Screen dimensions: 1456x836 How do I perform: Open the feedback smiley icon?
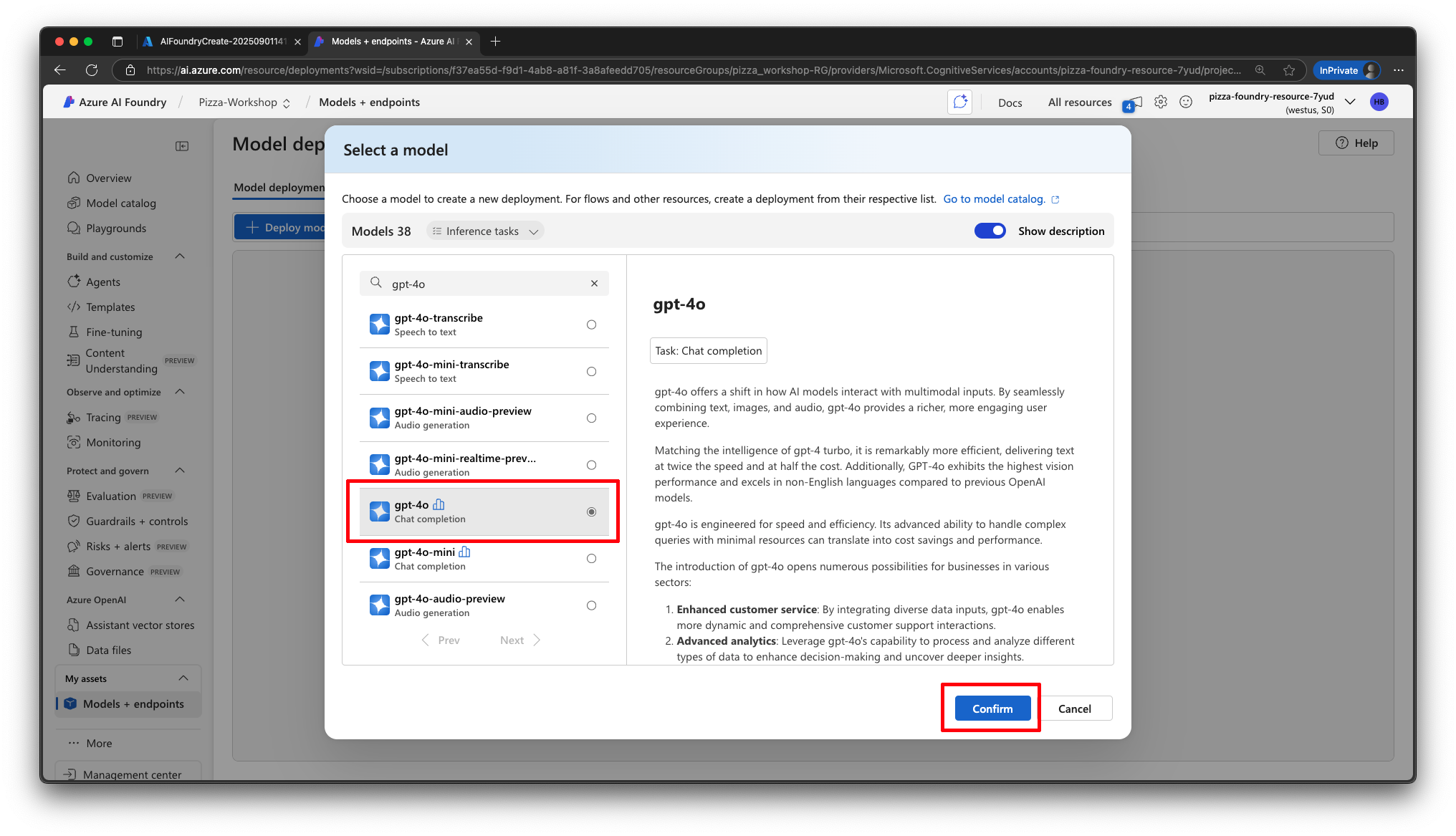point(1186,102)
